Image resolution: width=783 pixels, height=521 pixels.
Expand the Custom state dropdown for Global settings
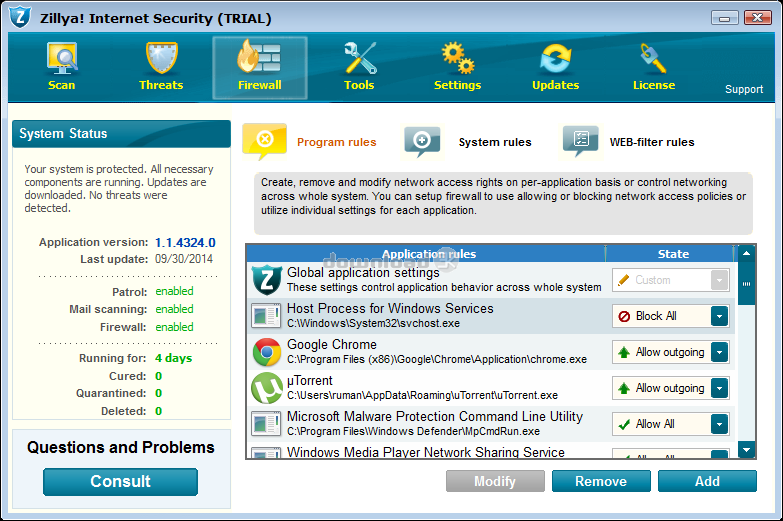coord(719,280)
